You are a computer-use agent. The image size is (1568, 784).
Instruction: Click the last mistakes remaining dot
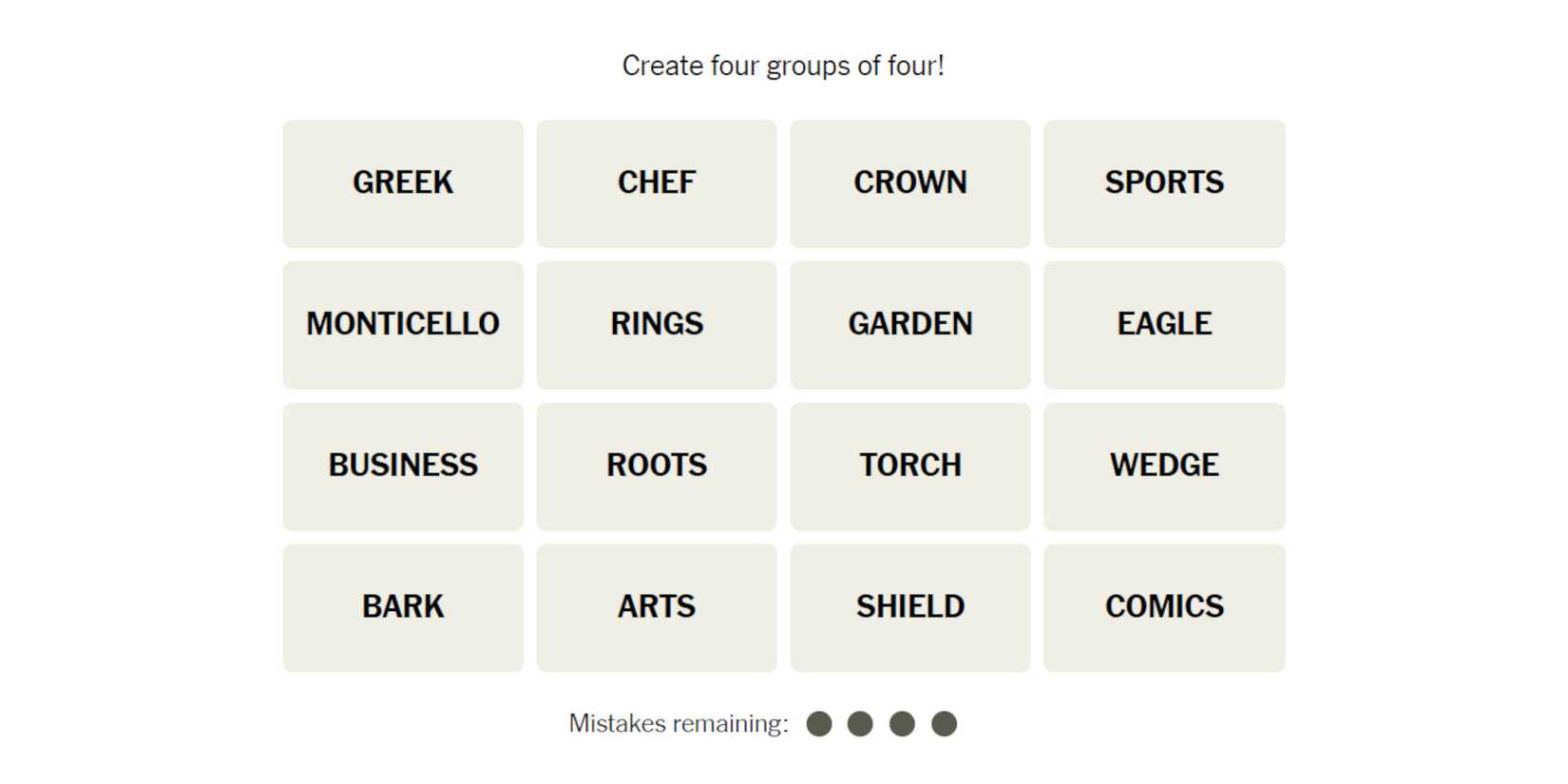(944, 724)
